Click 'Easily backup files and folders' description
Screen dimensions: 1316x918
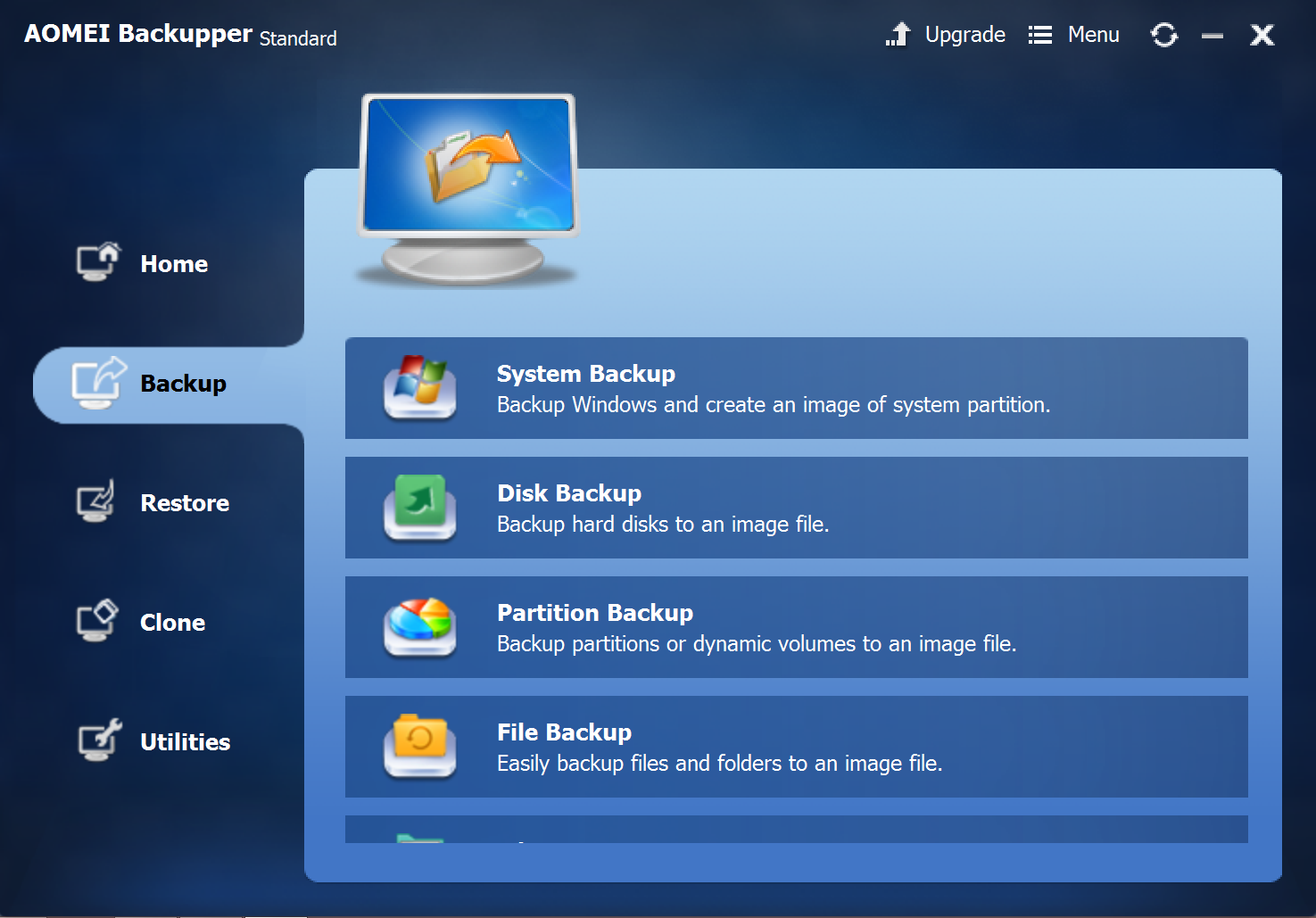click(720, 764)
